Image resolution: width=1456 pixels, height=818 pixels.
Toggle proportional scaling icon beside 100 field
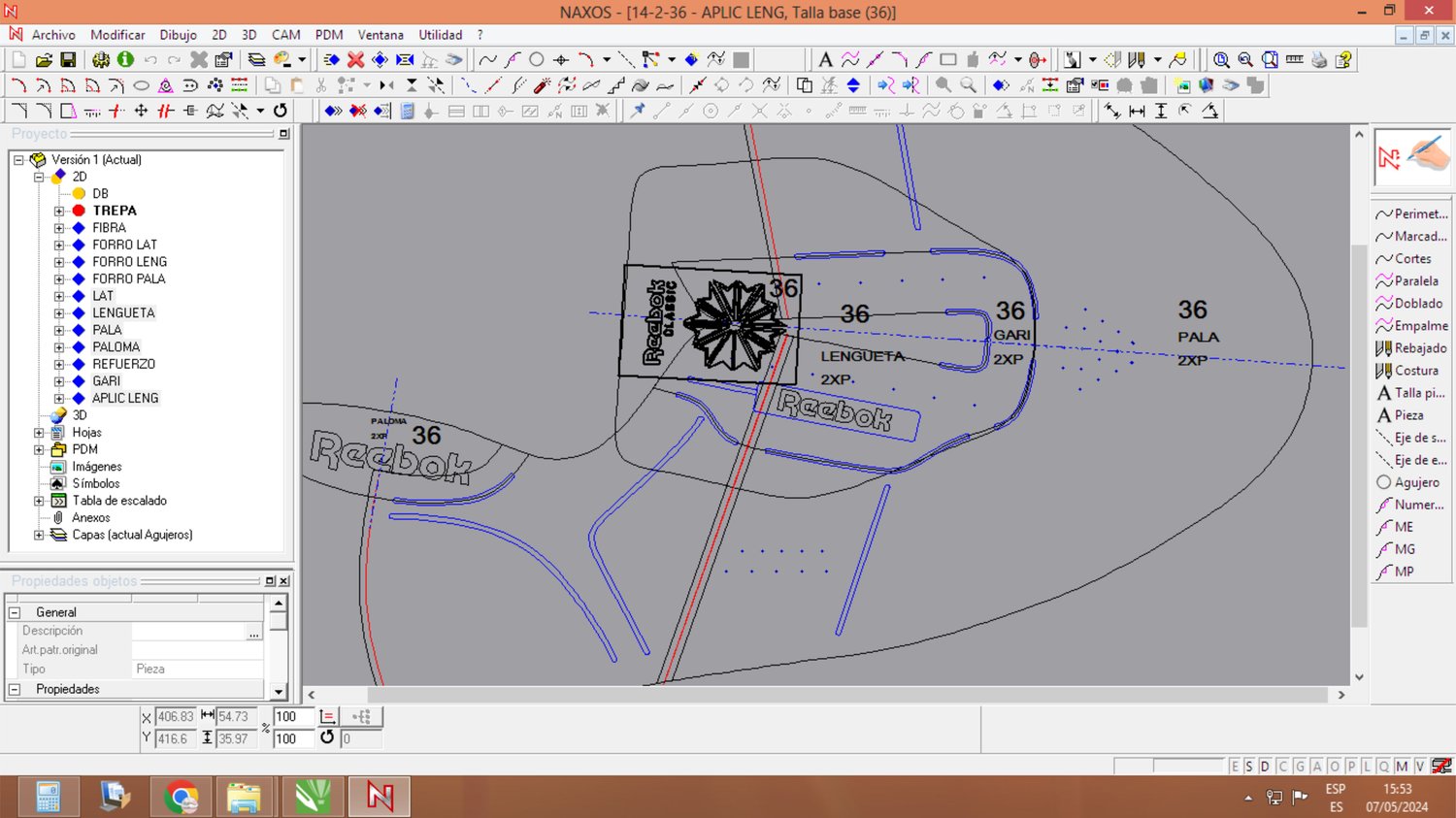coord(328,717)
